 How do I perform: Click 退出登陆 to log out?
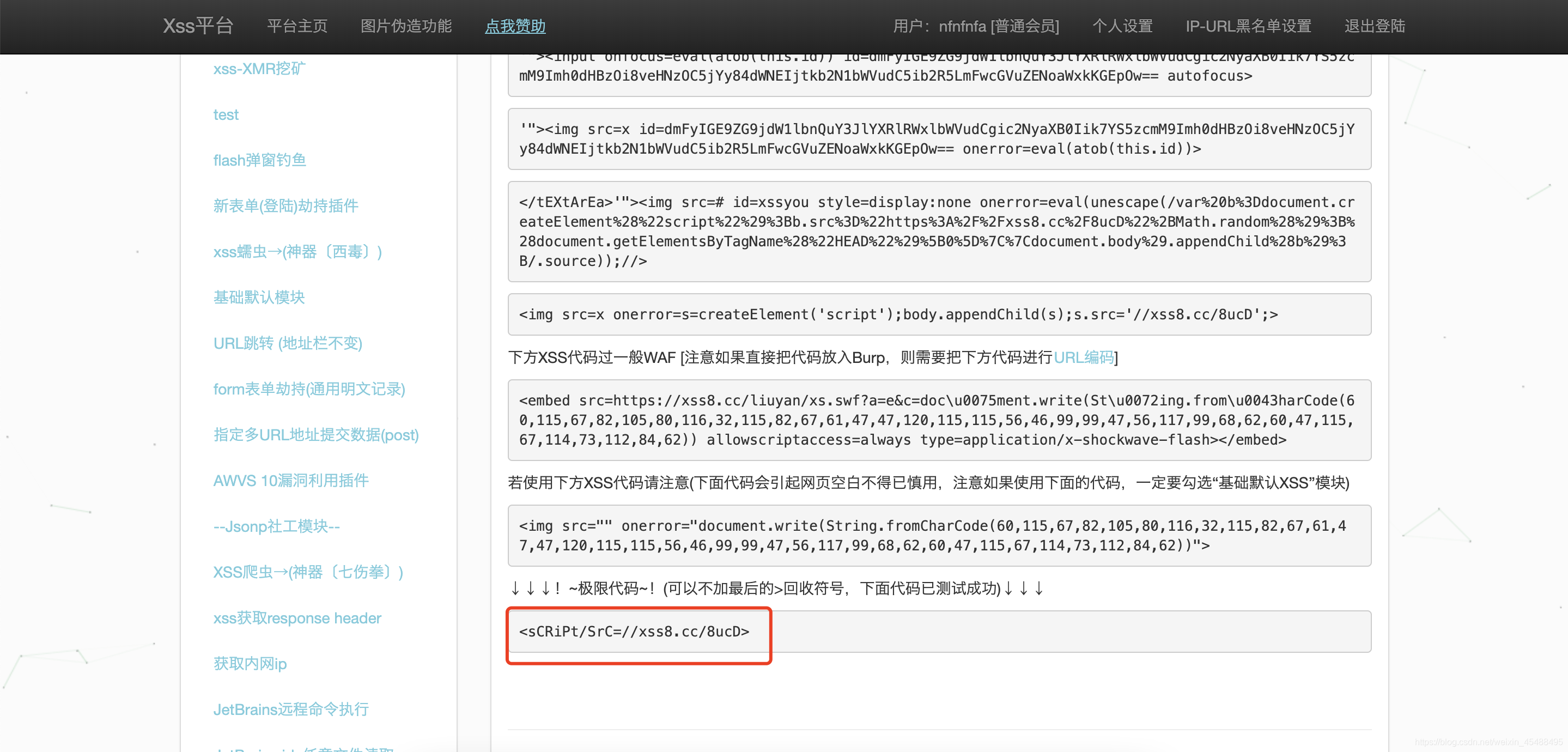[1375, 26]
